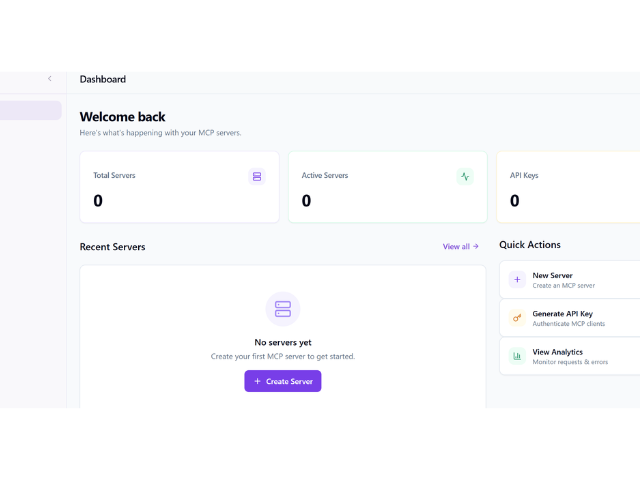
Task: Open the Active Servers stat card
Action: pyautogui.click(x=387, y=188)
